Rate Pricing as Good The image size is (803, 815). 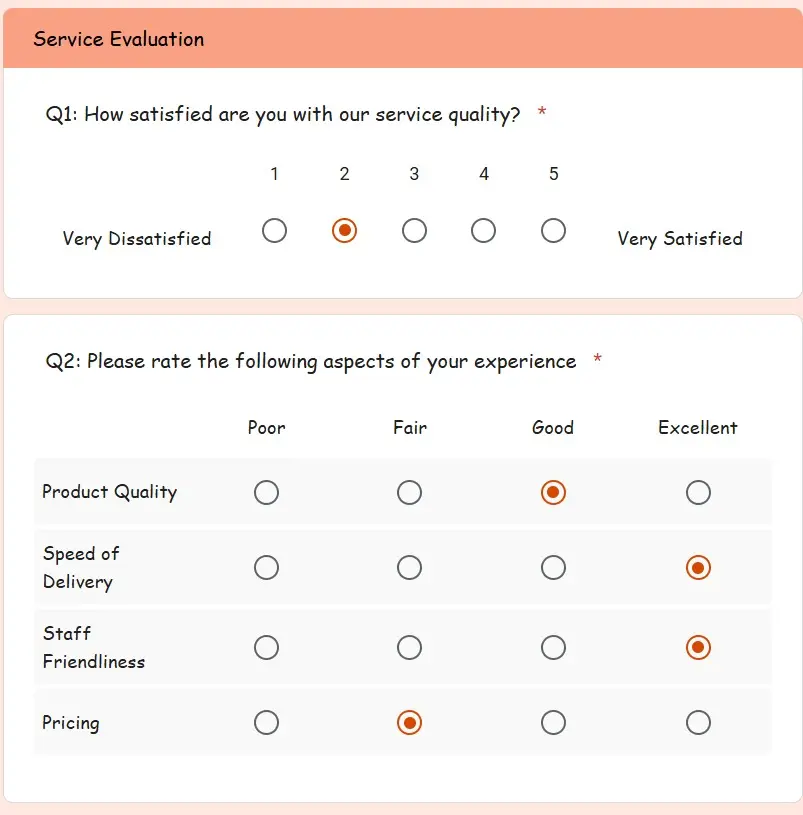(x=553, y=722)
